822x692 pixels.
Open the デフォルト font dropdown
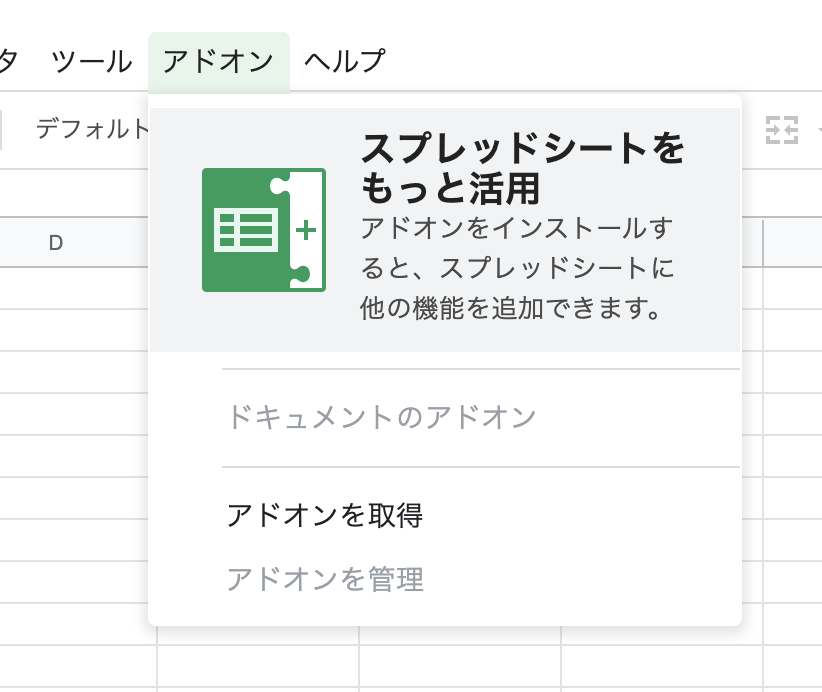click(92, 129)
